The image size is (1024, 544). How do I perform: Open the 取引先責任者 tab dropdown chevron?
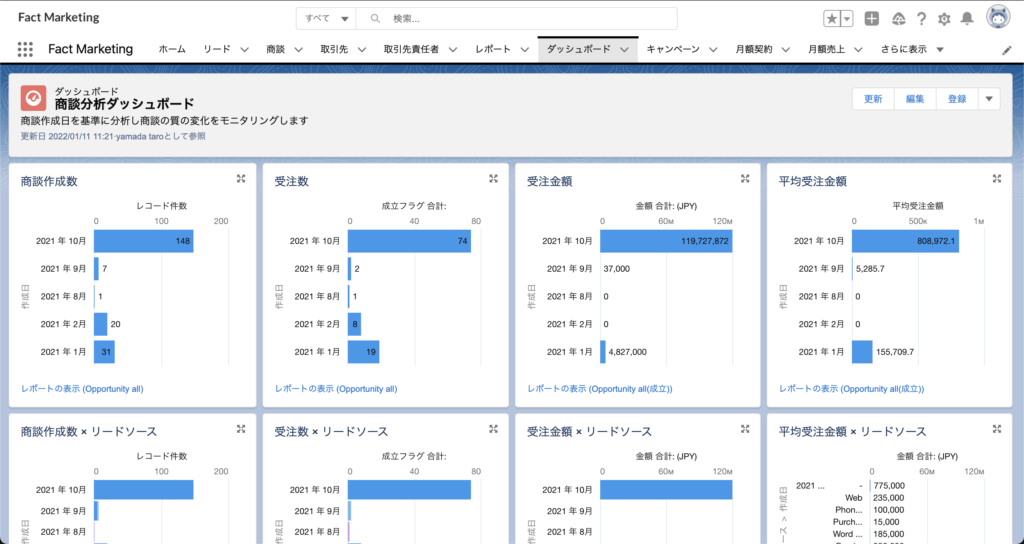pyautogui.click(x=453, y=50)
